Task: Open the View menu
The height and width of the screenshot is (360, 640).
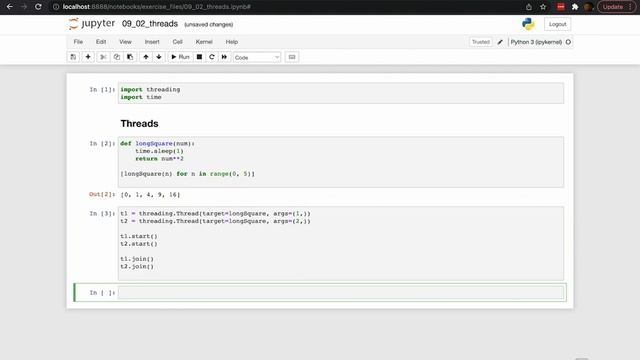Action: [x=125, y=42]
